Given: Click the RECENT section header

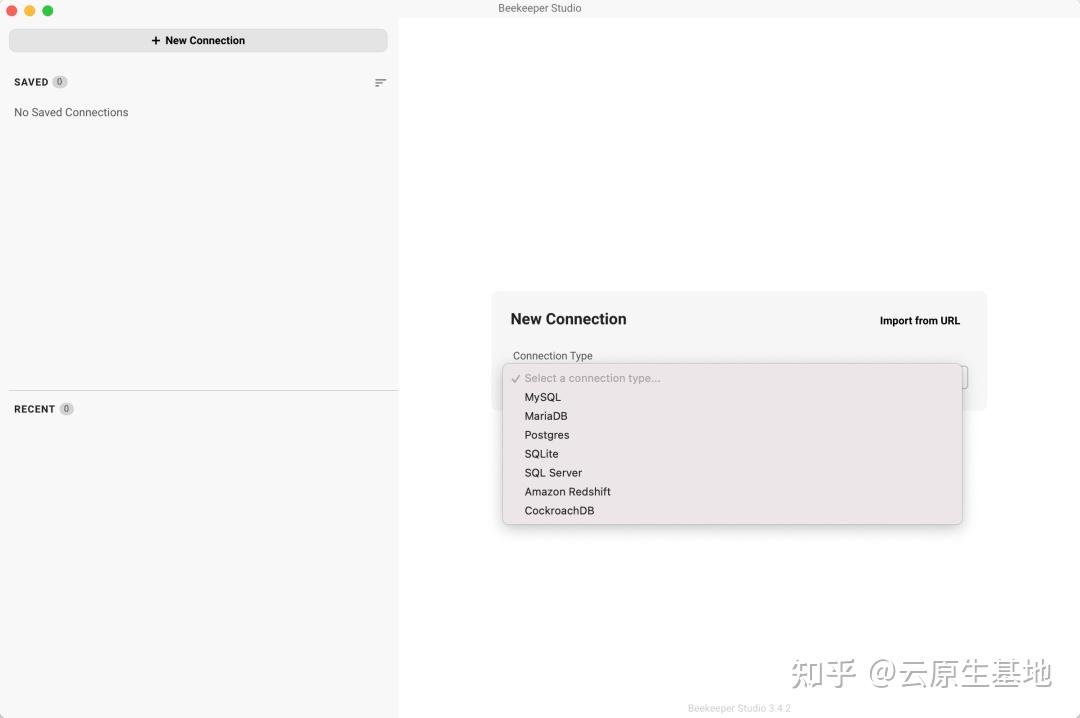Looking at the screenshot, I should [x=32, y=409].
